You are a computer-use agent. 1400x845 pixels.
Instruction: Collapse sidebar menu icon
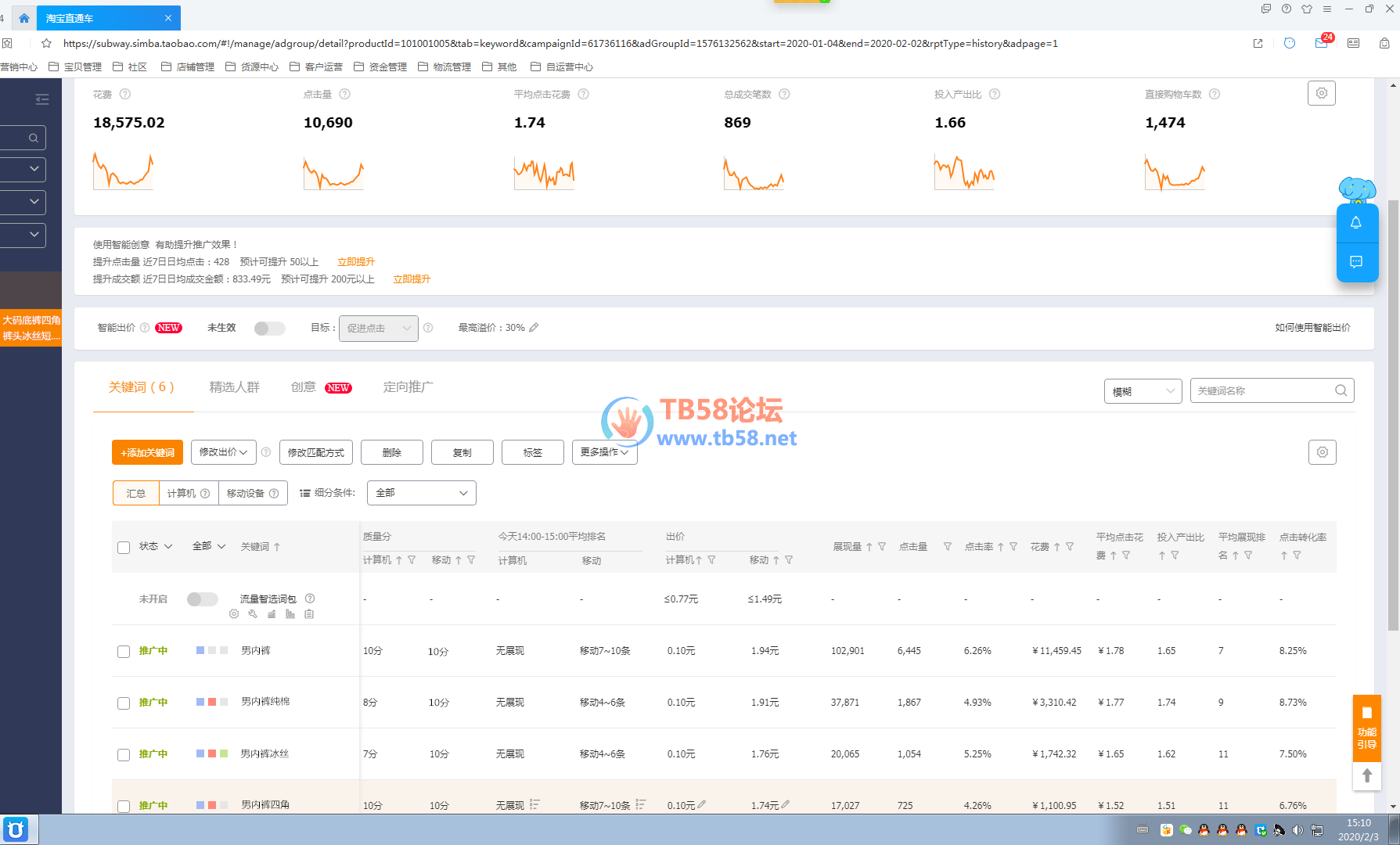(42, 99)
